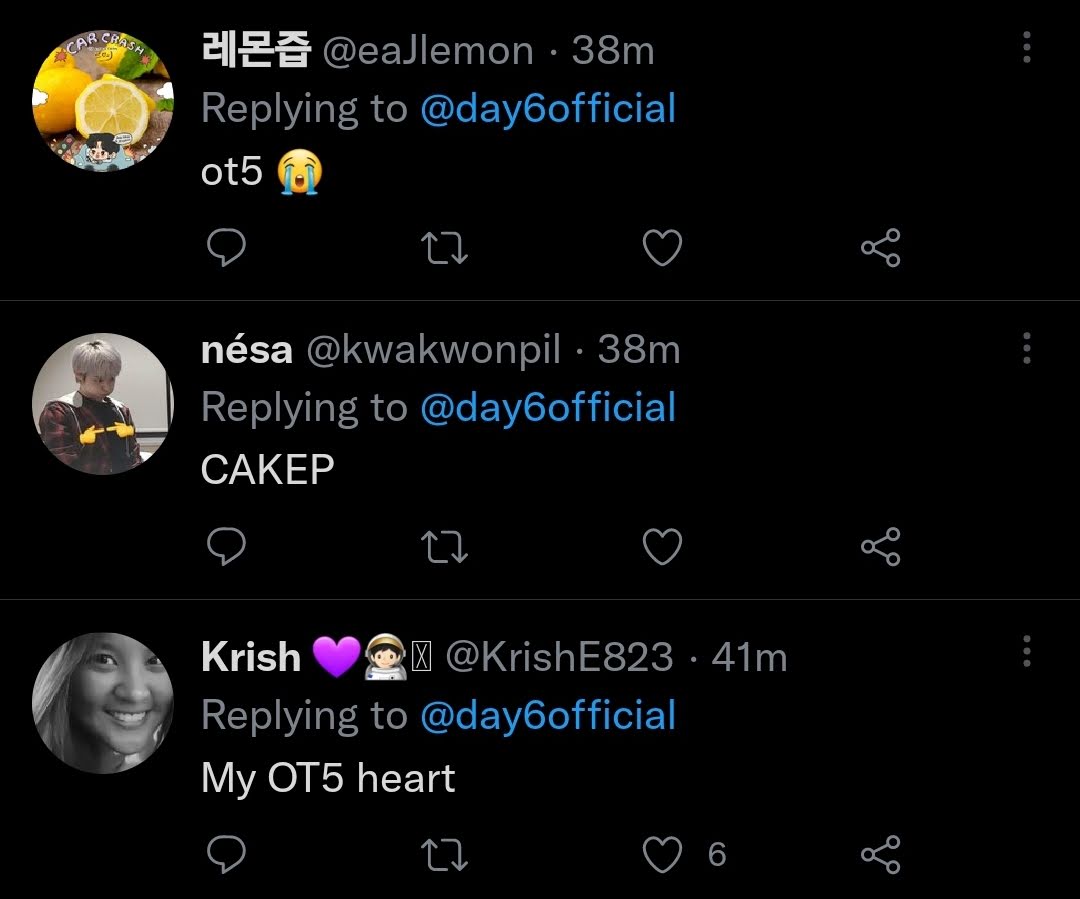Open more options for eaJlemon tweet
This screenshot has width=1080, height=899.
[x=1026, y=48]
